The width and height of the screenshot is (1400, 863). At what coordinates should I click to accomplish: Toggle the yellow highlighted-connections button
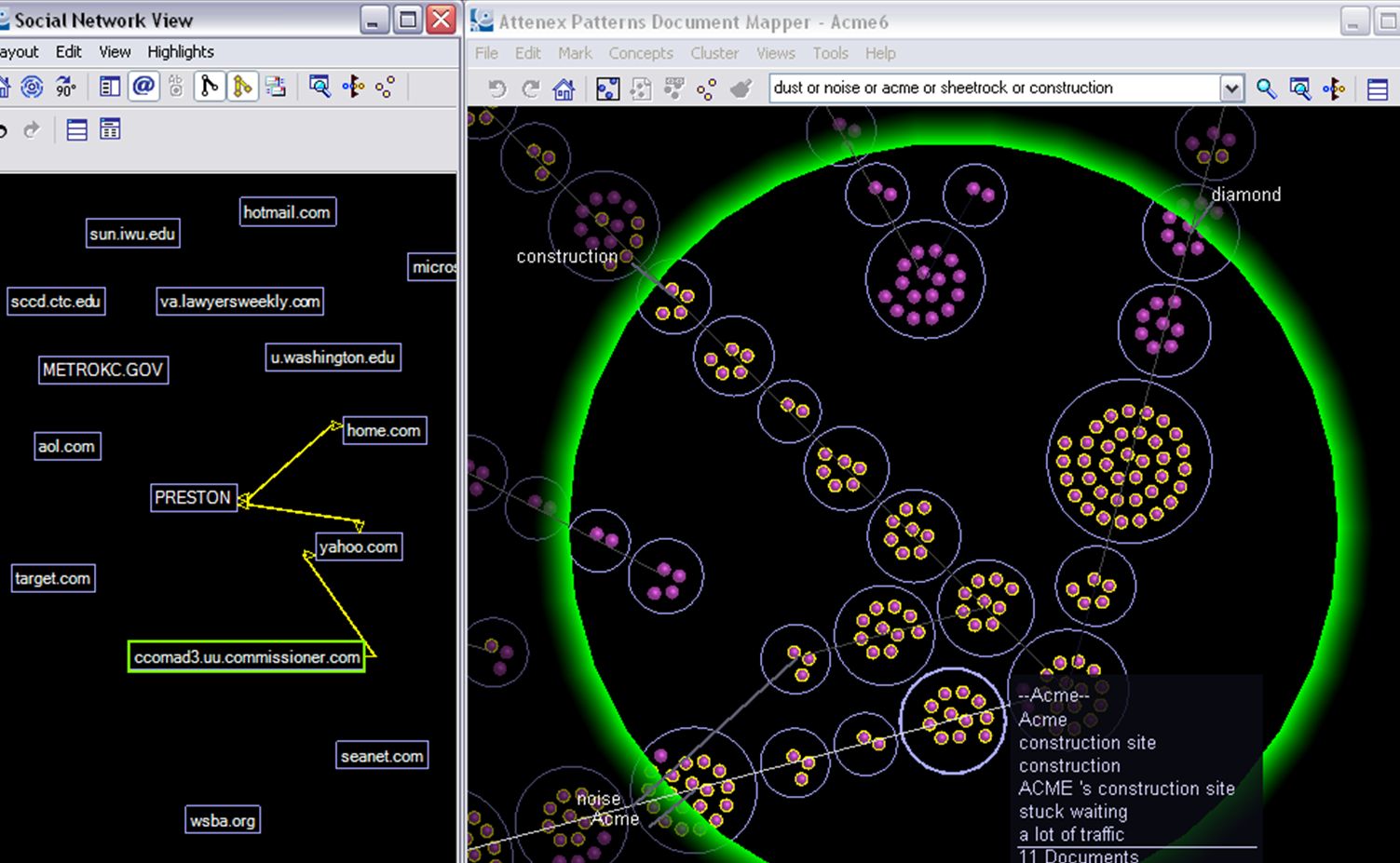pyautogui.click(x=242, y=88)
